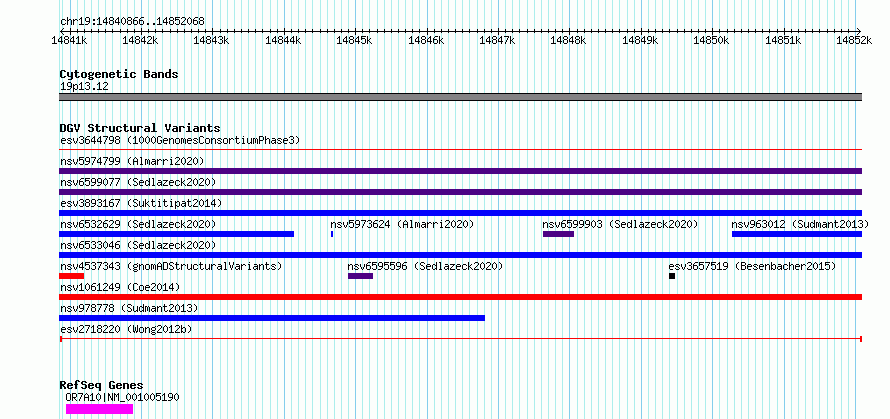Click the 19p13.12 band label

point(84,87)
